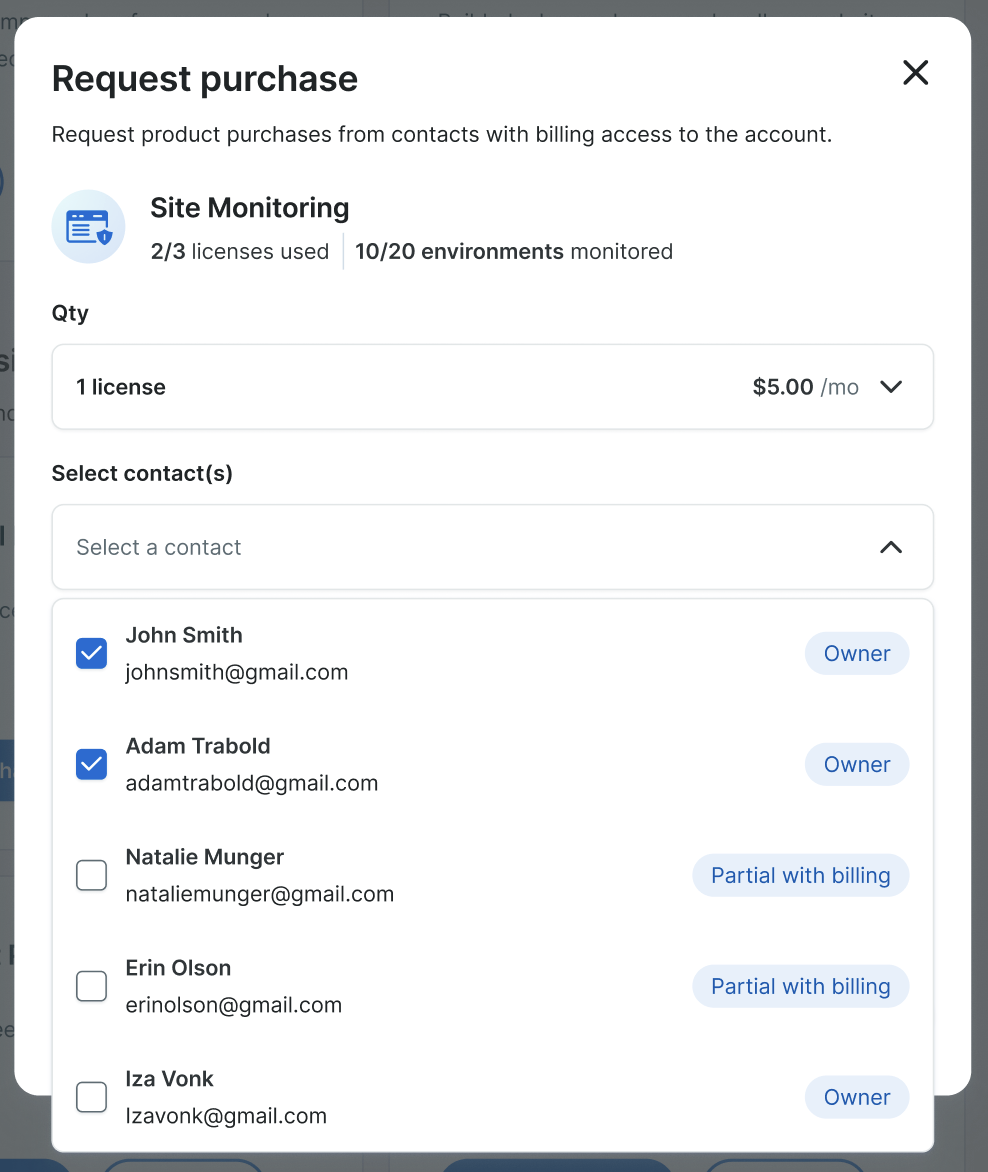Image resolution: width=988 pixels, height=1172 pixels.
Task: Click the $5.00 /mo price label
Action: pos(805,387)
